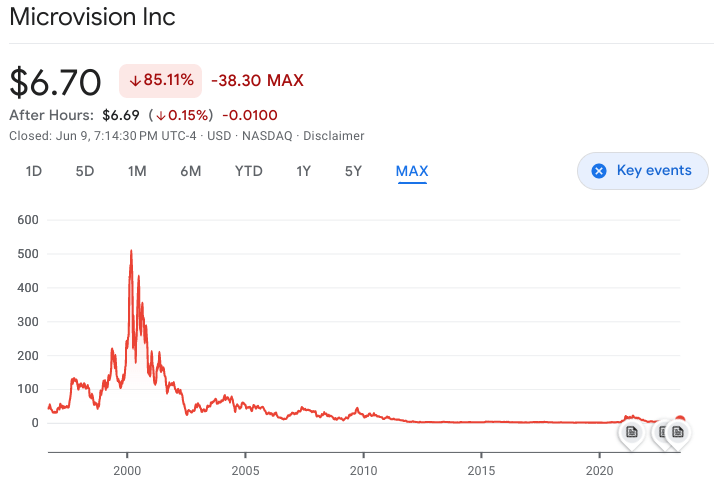Select the MAX range tab
This screenshot has height=478, width=714.
click(411, 171)
